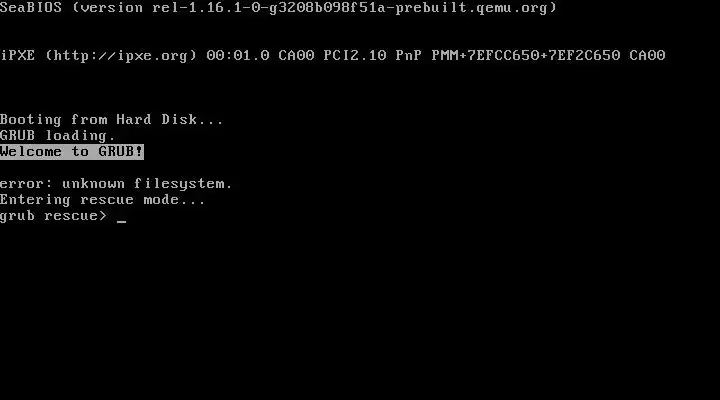This screenshot has width=720, height=400.
Task: Click the grub rescue> prompt
Action: [53, 216]
